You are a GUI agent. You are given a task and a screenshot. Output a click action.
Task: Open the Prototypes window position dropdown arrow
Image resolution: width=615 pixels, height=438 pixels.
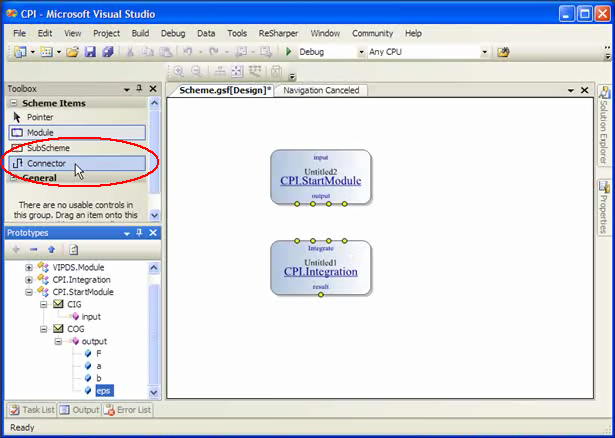coord(127,234)
